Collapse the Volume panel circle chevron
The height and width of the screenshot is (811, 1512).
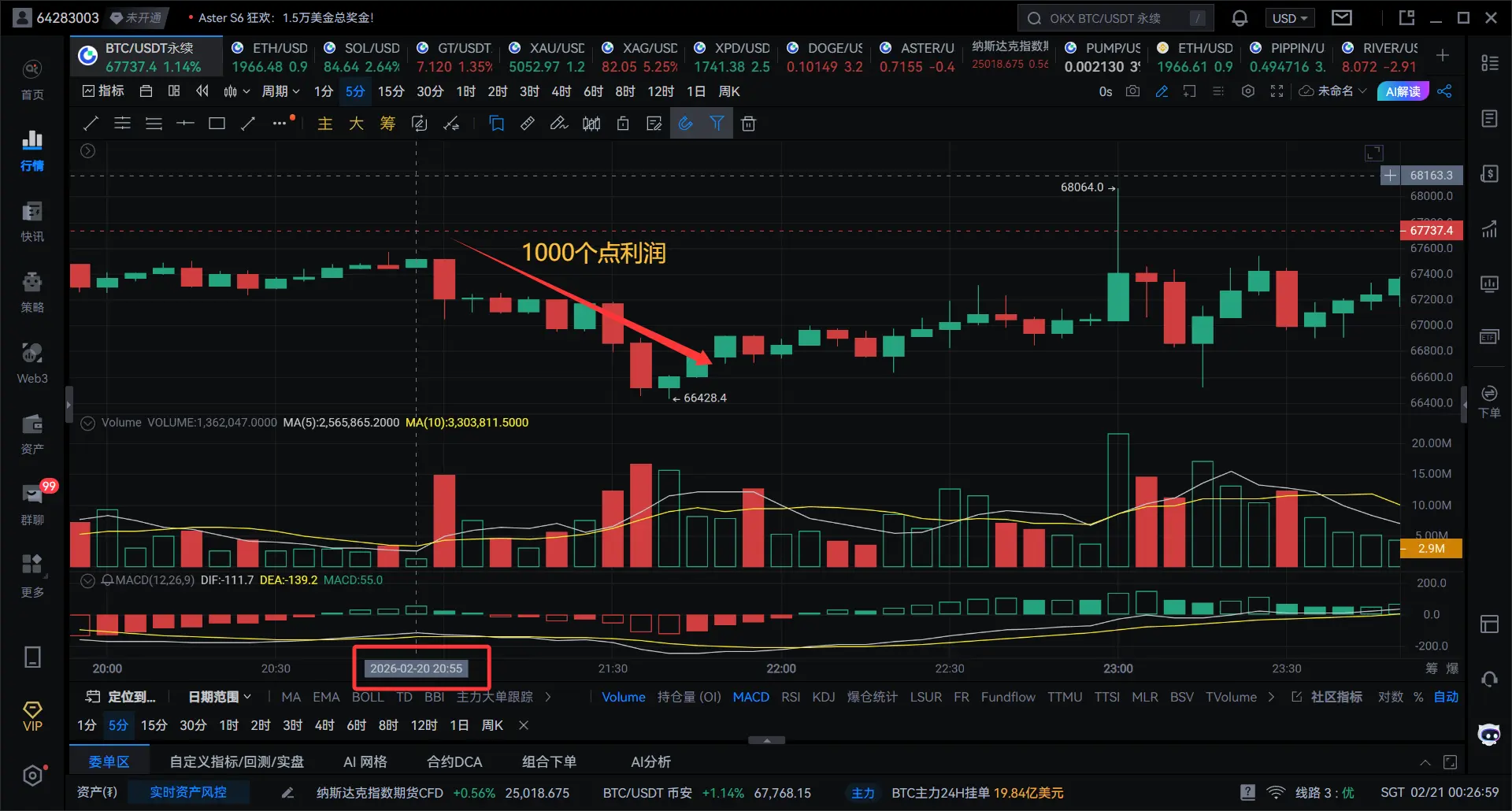[88, 423]
